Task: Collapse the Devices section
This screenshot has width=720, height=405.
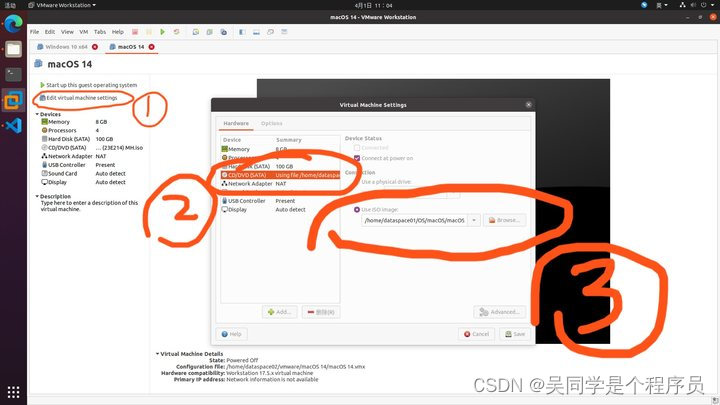Action: pos(37,114)
